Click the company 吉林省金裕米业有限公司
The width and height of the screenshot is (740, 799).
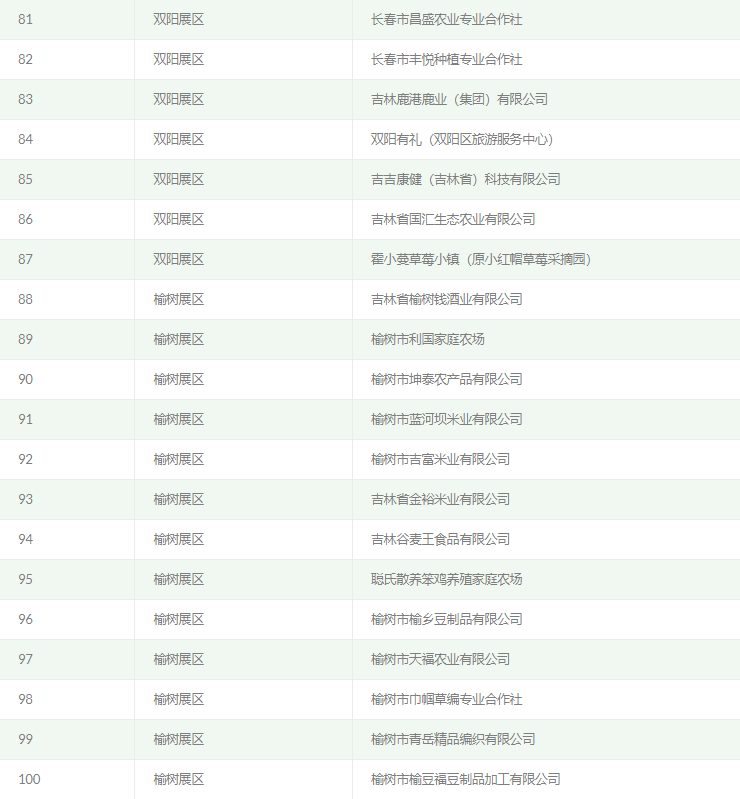point(440,499)
